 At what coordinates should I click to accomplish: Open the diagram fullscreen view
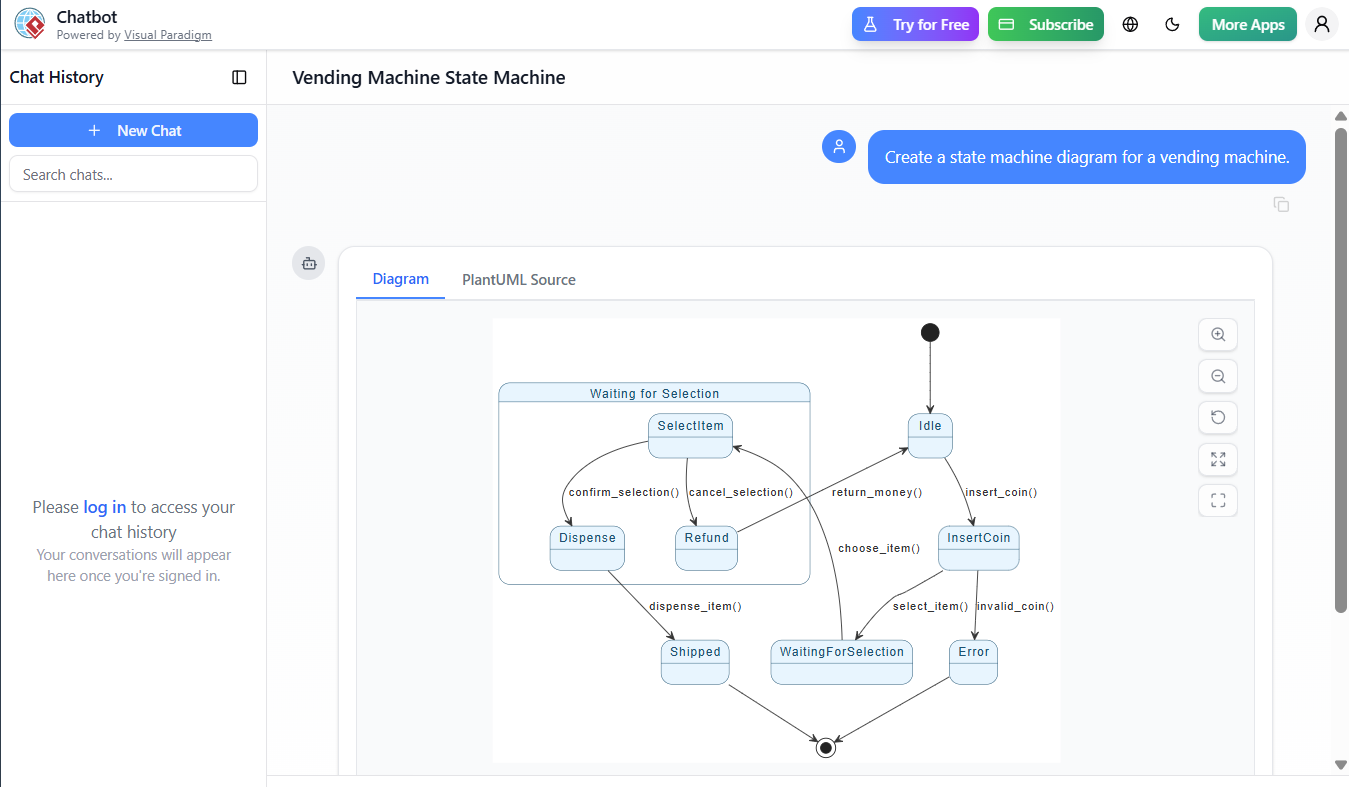[1217, 500]
